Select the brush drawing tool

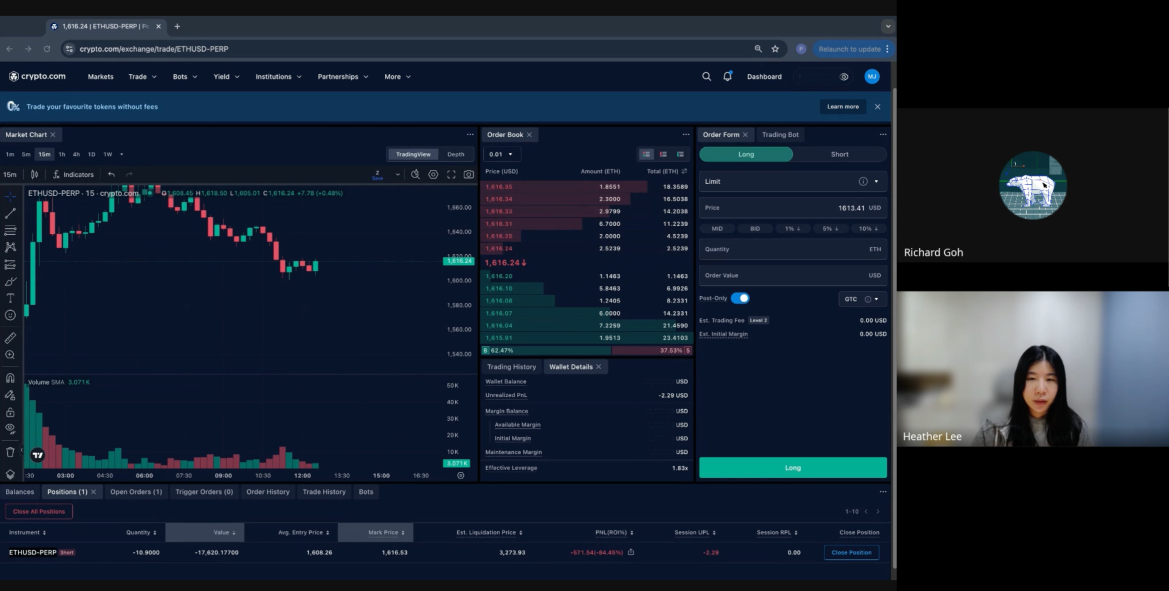tap(10, 282)
